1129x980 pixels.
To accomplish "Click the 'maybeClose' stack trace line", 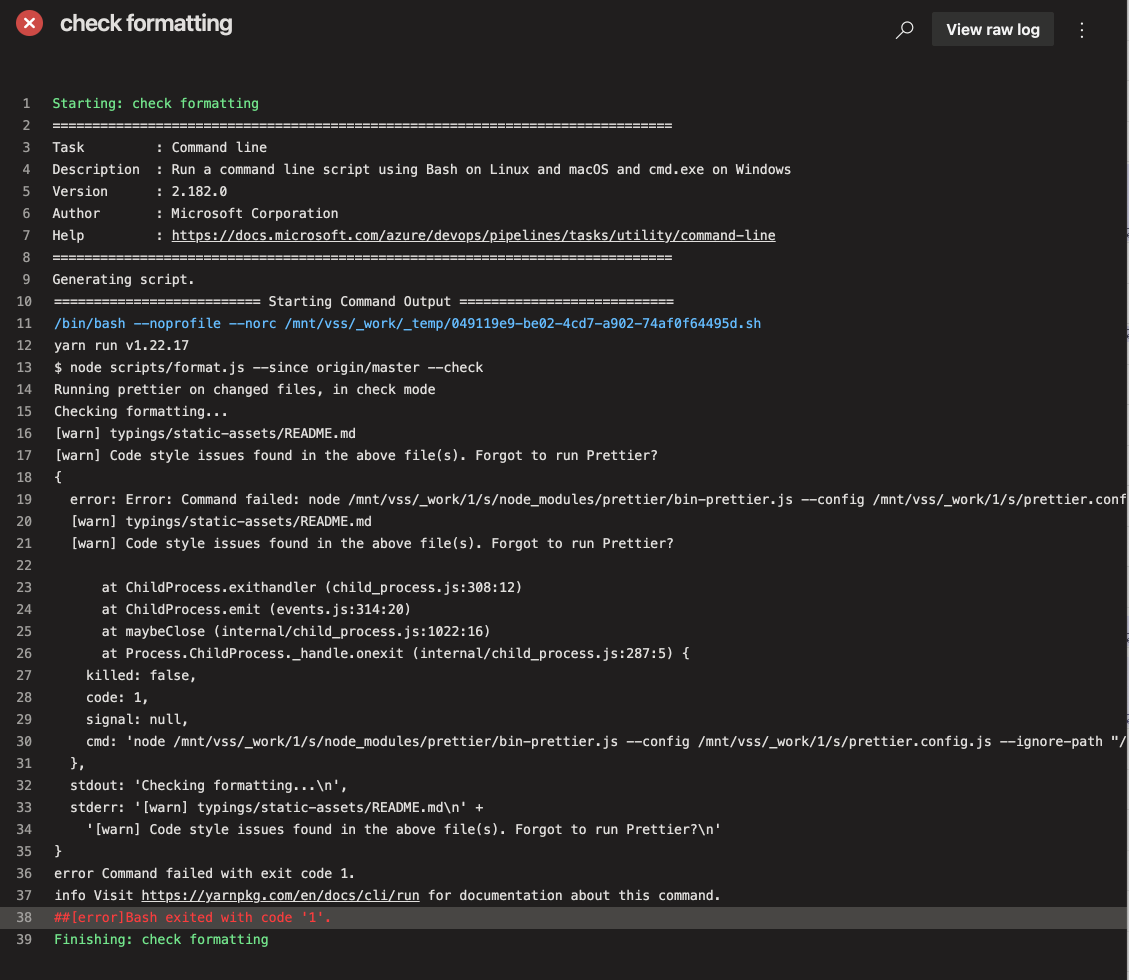I will (x=296, y=631).
